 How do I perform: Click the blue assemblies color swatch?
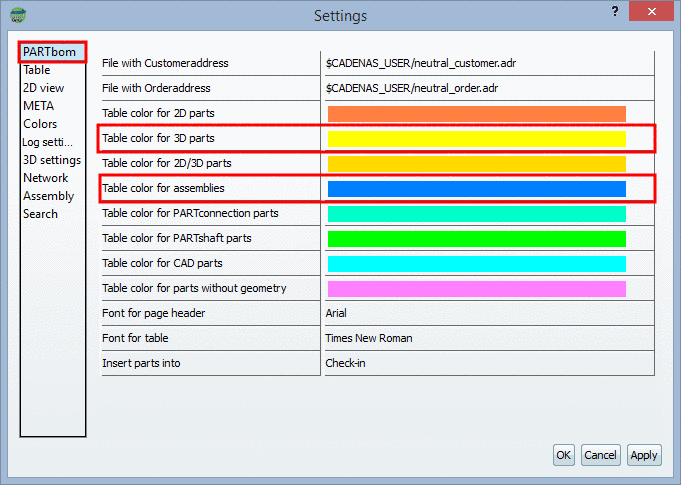[476, 188]
